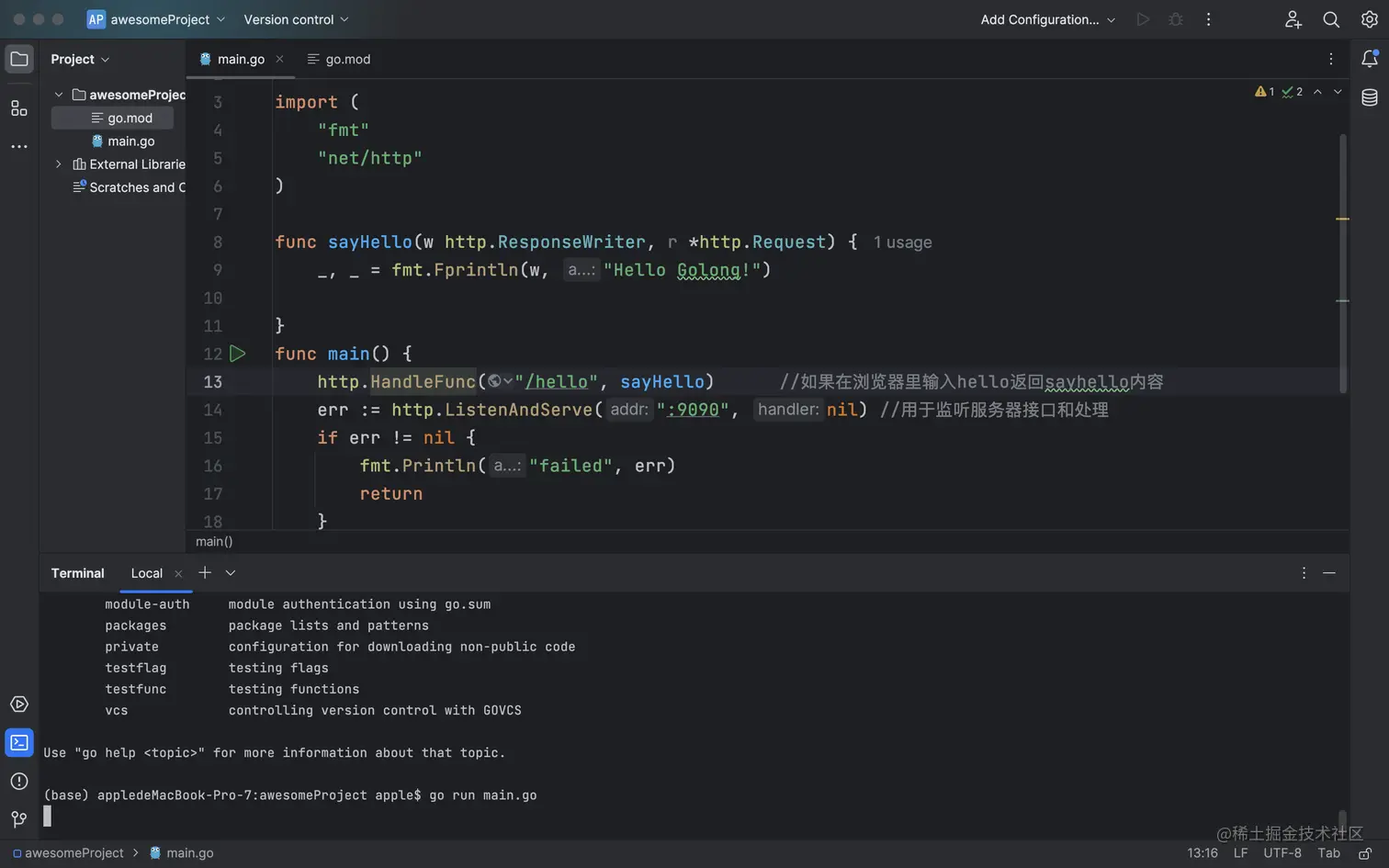Toggle the Project tool window folder button

coord(18,59)
